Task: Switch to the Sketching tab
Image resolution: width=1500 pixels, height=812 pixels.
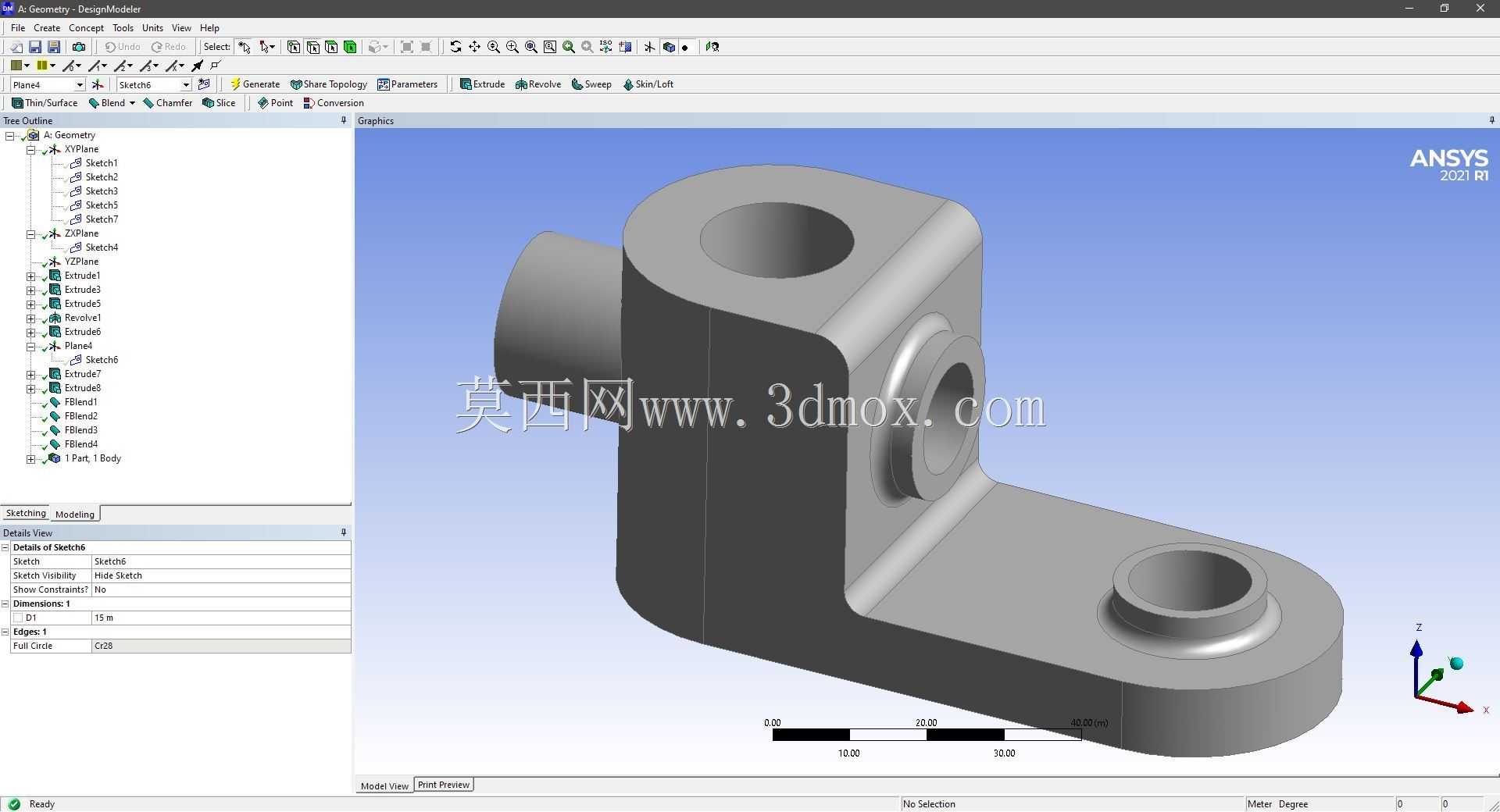Action: click(26, 513)
